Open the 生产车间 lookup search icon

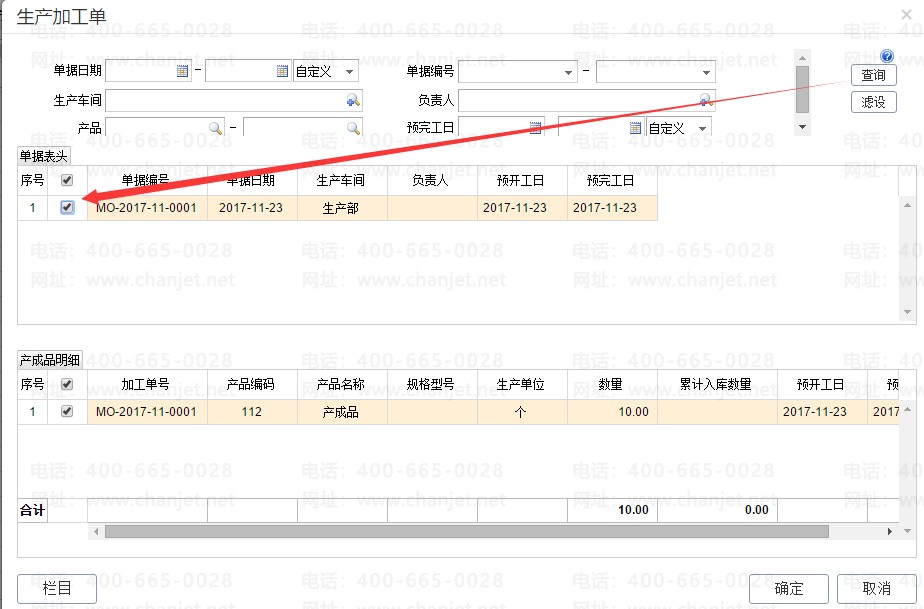pyautogui.click(x=353, y=101)
